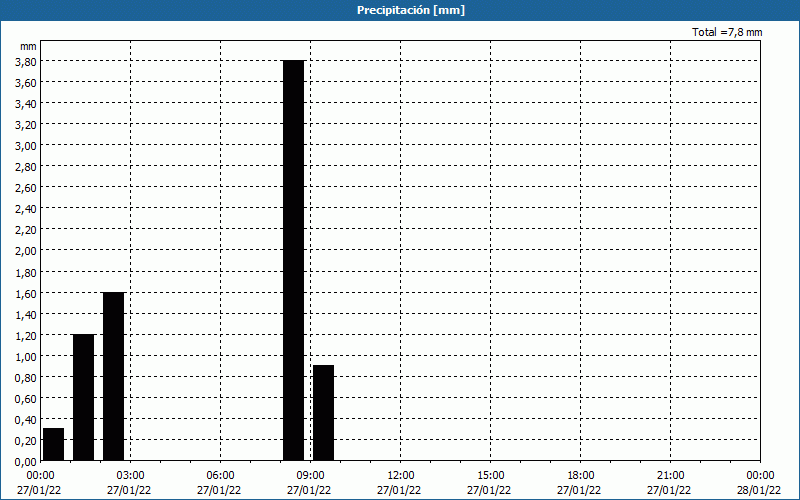Select the 28/01/22 date label
The height and width of the screenshot is (500, 800).
pos(759,490)
